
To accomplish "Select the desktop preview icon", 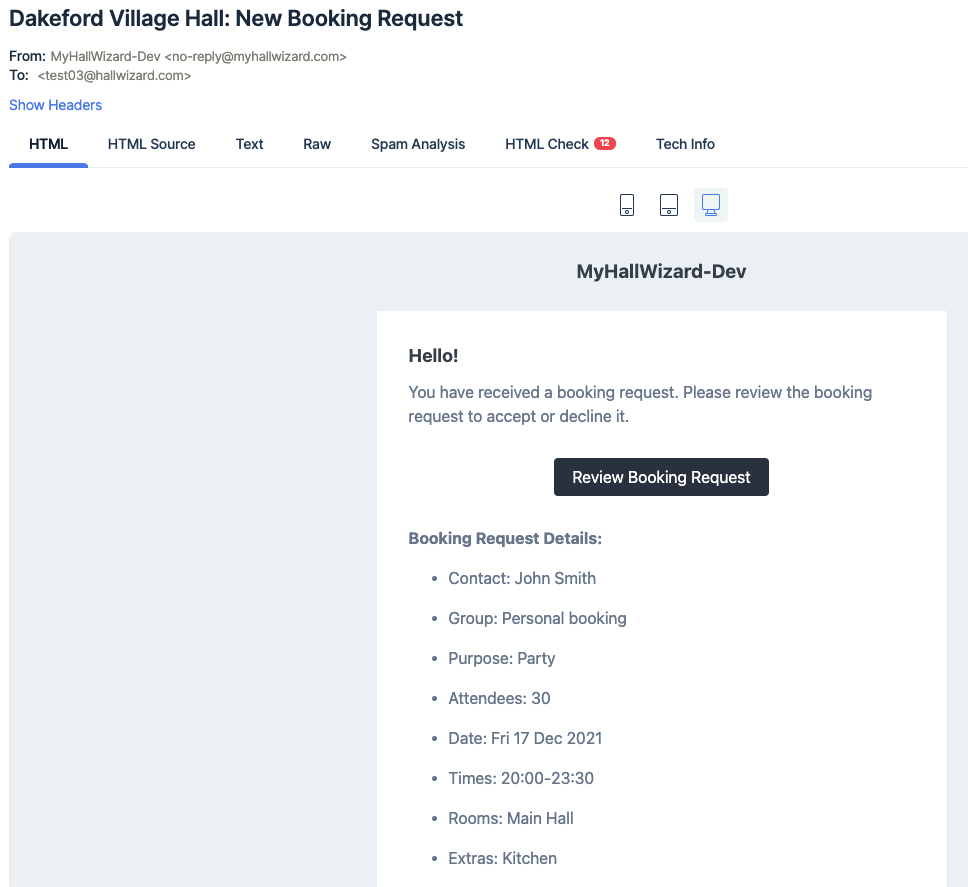I will (711, 205).
